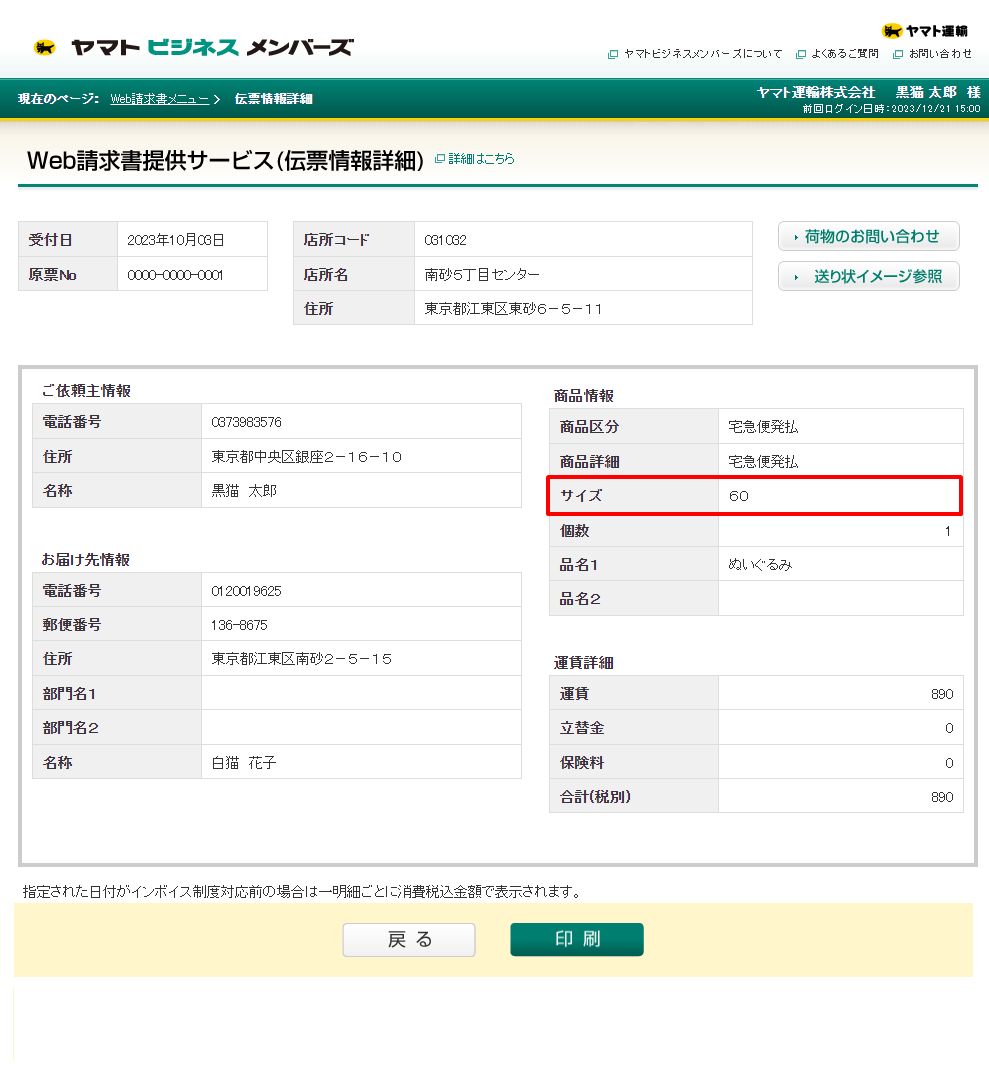The image size is (989, 1076).
Task: Select サイズ value 60
Action: [x=738, y=496]
